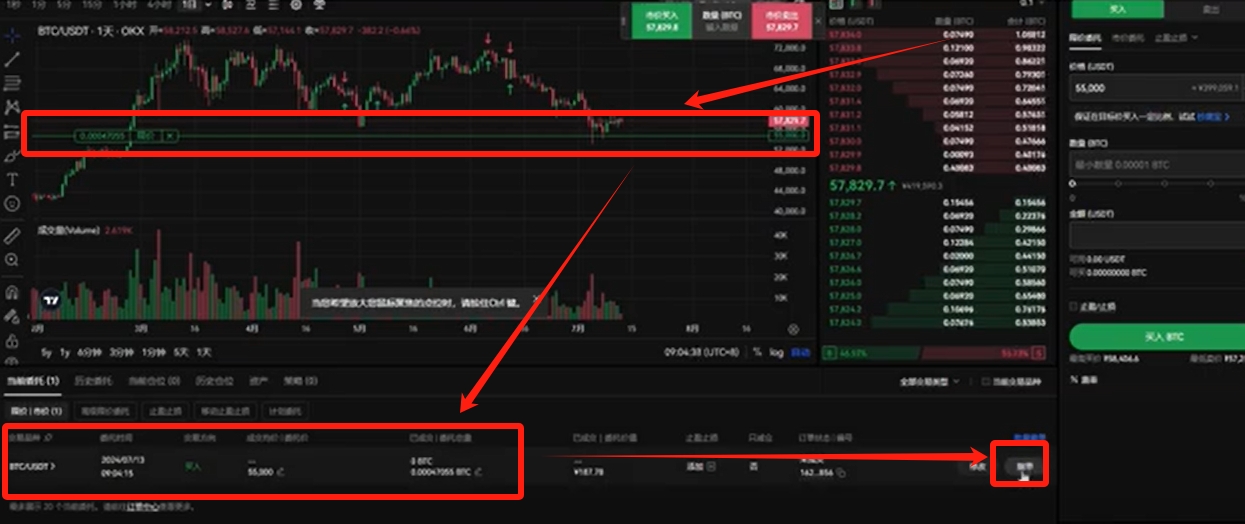This screenshot has height=524, width=1245.
Task: Activate the chart zoom-in magnifier tool
Action: (12, 260)
